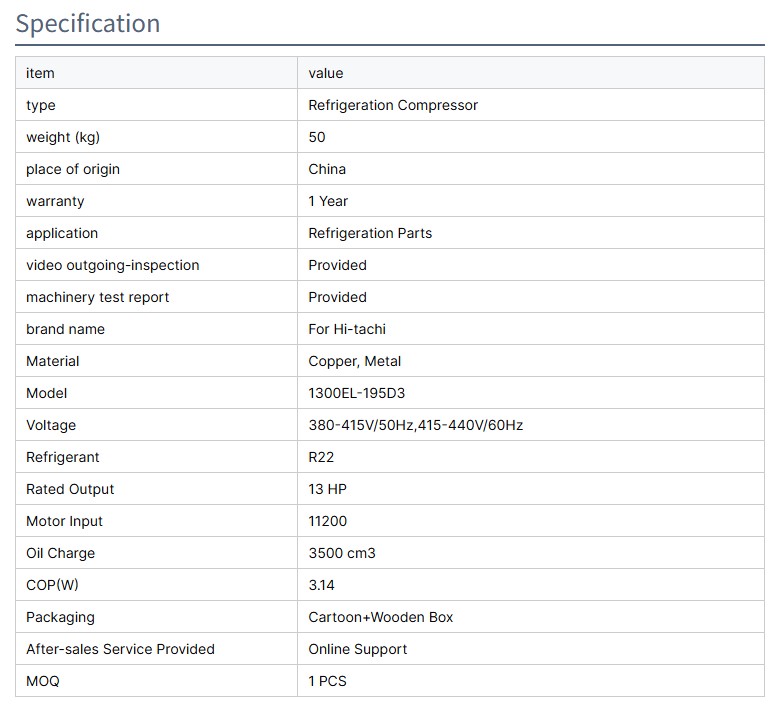Click the Copper, Metal material value
This screenshot has width=778, height=710.
[x=355, y=361]
